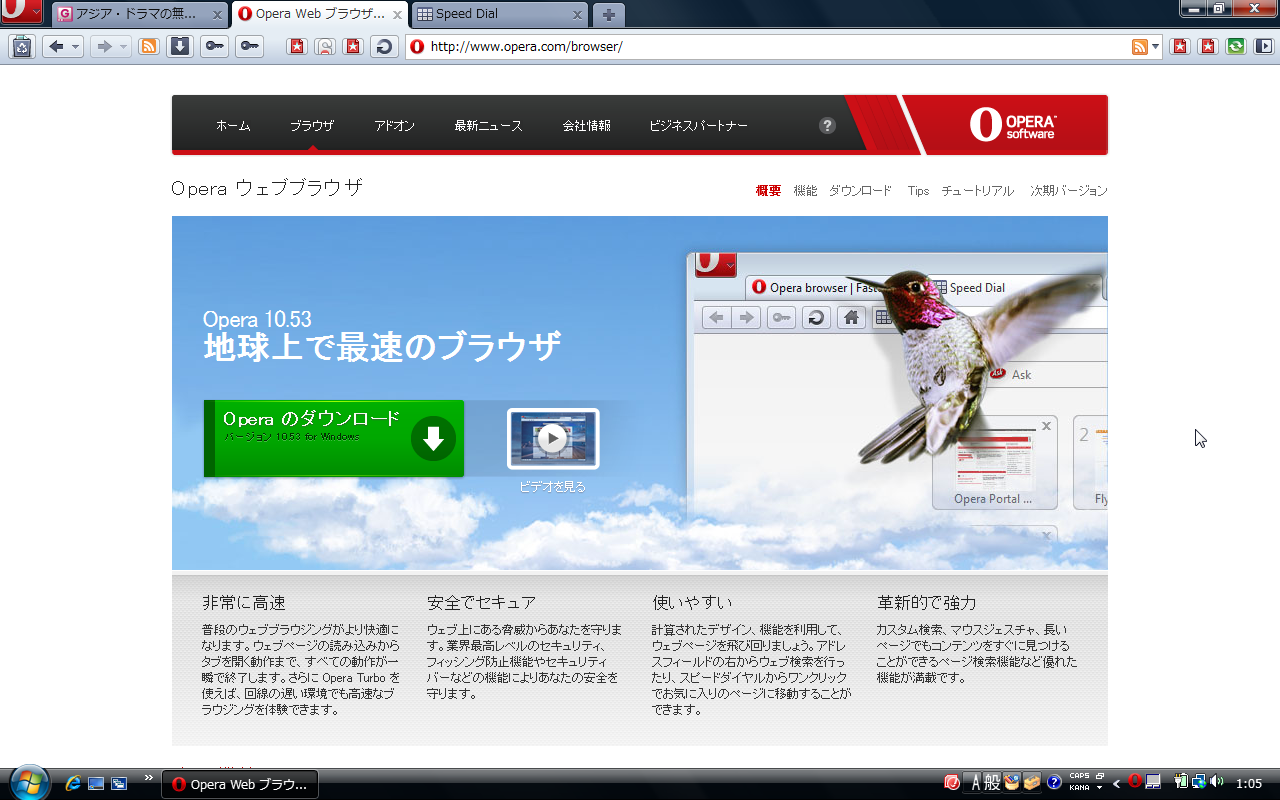The height and width of the screenshot is (800, 1280).
Task: Go to the 機能 sub-page link
Action: (805, 191)
